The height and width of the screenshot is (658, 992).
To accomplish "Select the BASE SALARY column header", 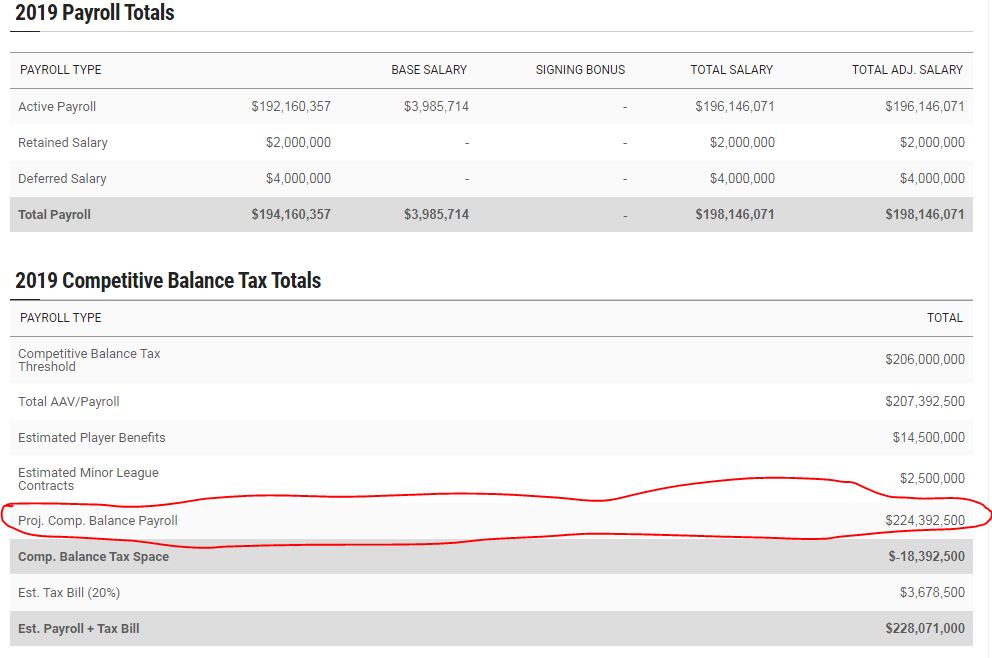I will (x=428, y=70).
